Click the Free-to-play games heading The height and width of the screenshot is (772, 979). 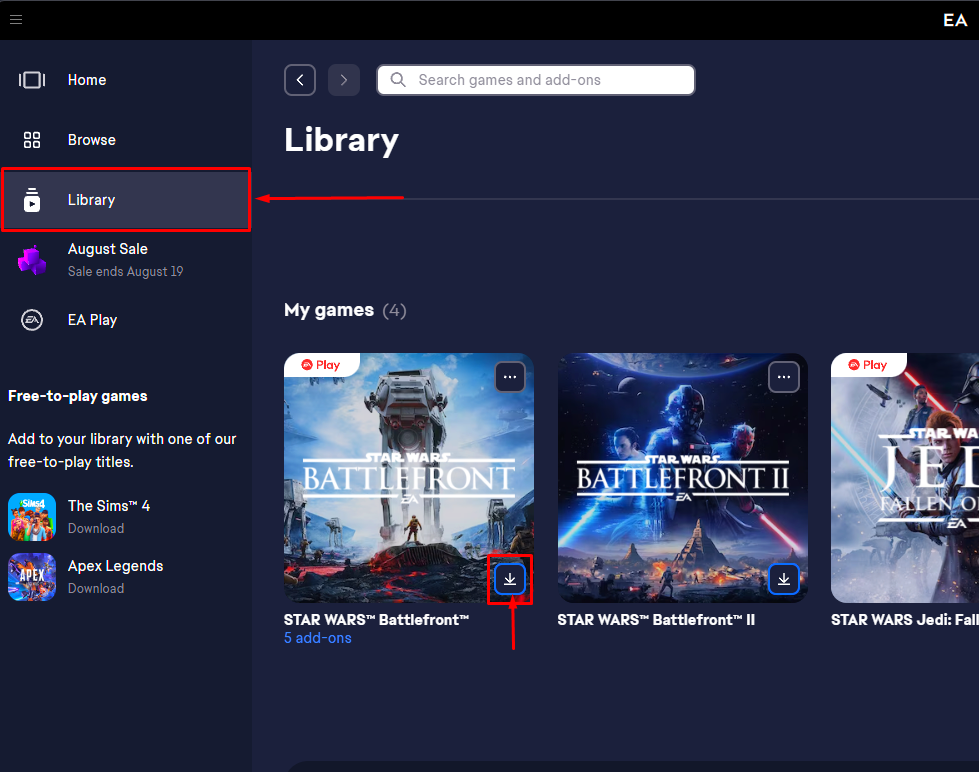(x=78, y=396)
